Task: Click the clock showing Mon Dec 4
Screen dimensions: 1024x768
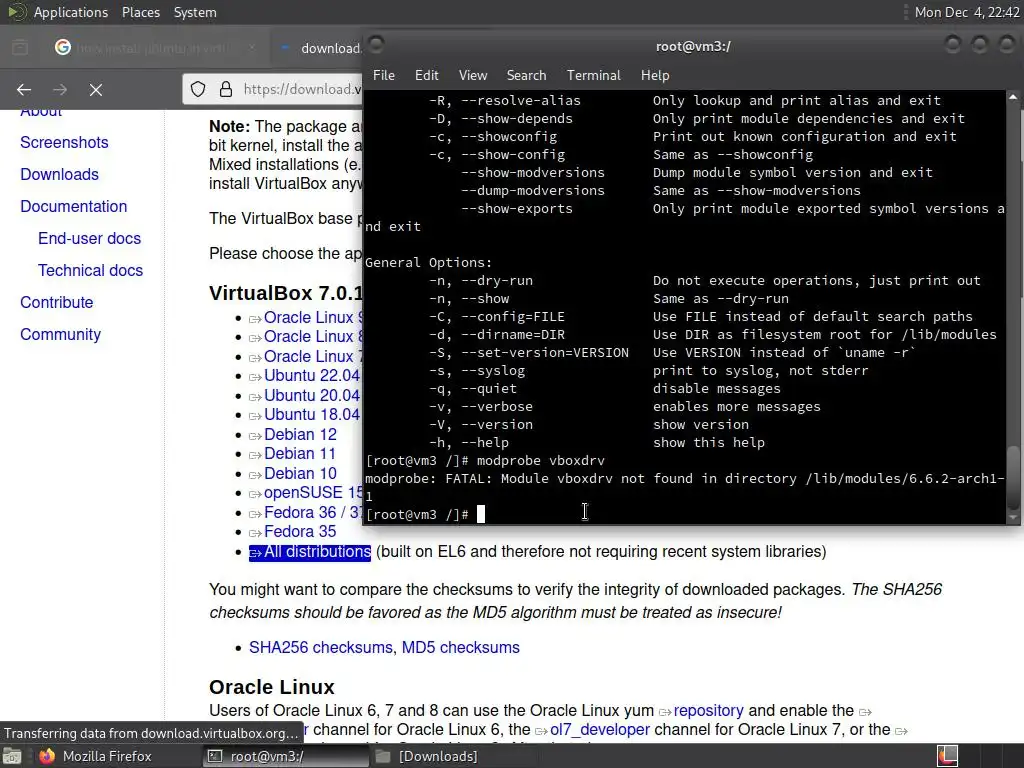Action: (967, 12)
